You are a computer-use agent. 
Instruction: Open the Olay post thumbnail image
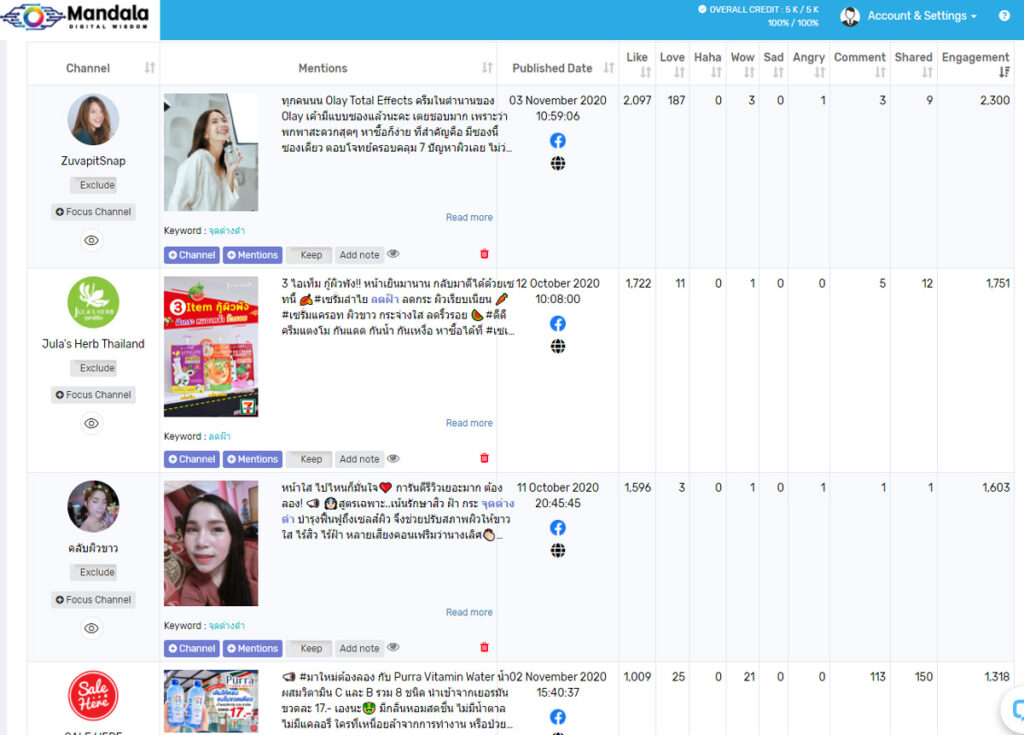click(x=211, y=152)
